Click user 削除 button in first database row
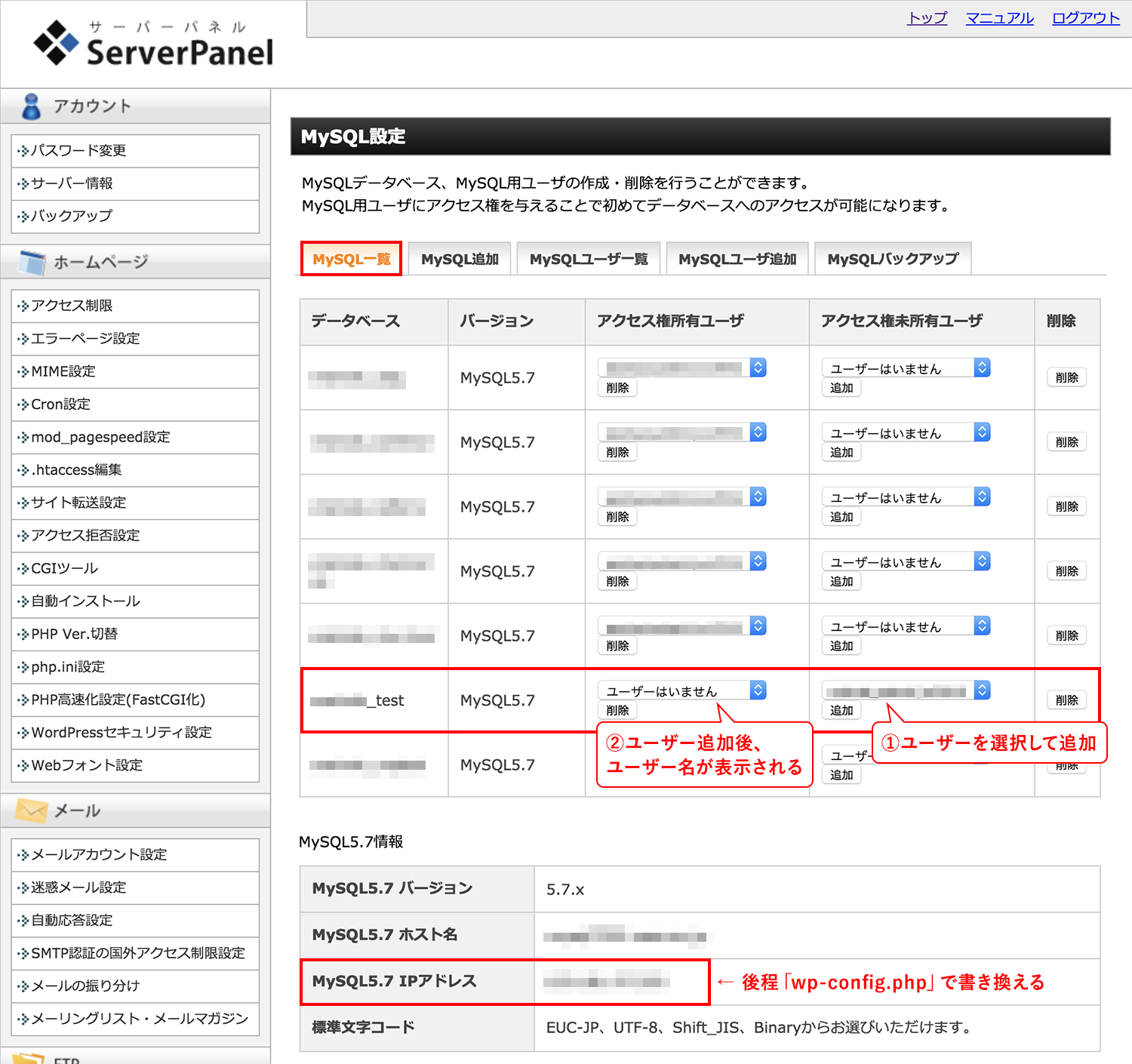Image resolution: width=1132 pixels, height=1064 pixels. click(617, 388)
